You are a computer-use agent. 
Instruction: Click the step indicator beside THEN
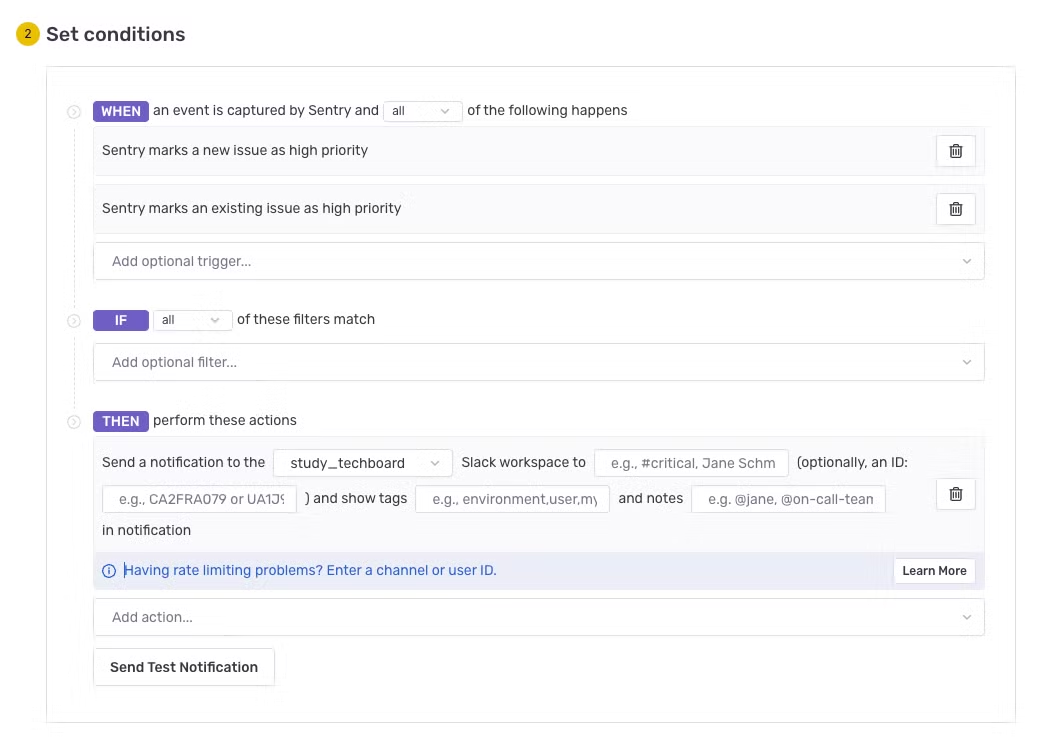tap(74, 422)
